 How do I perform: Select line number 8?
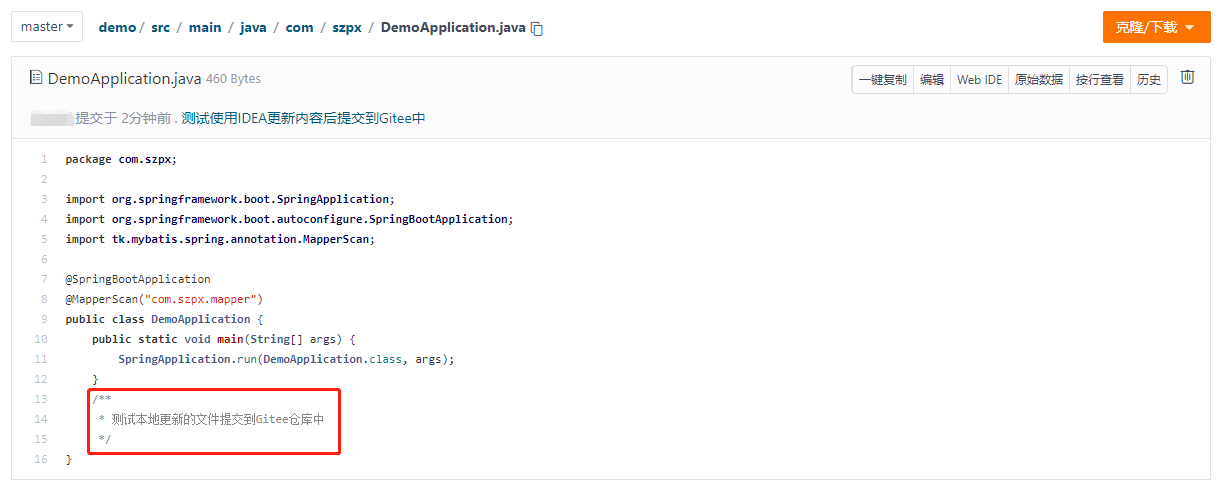coord(43,299)
